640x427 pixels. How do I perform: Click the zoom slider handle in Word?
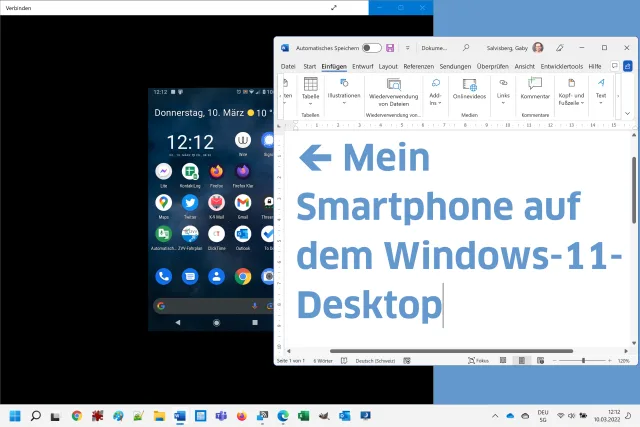click(584, 360)
